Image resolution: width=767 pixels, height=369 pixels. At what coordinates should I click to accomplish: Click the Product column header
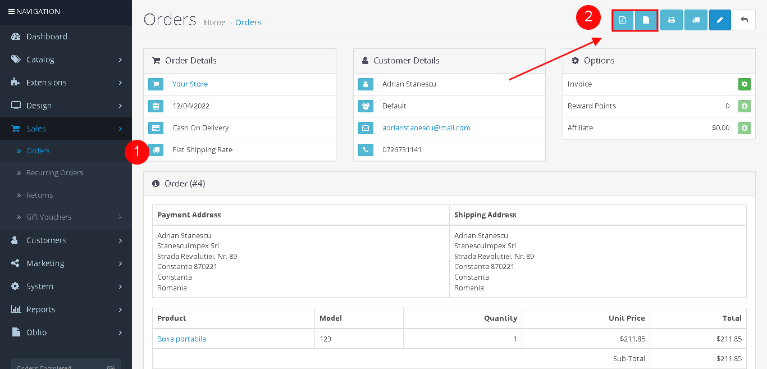172,319
